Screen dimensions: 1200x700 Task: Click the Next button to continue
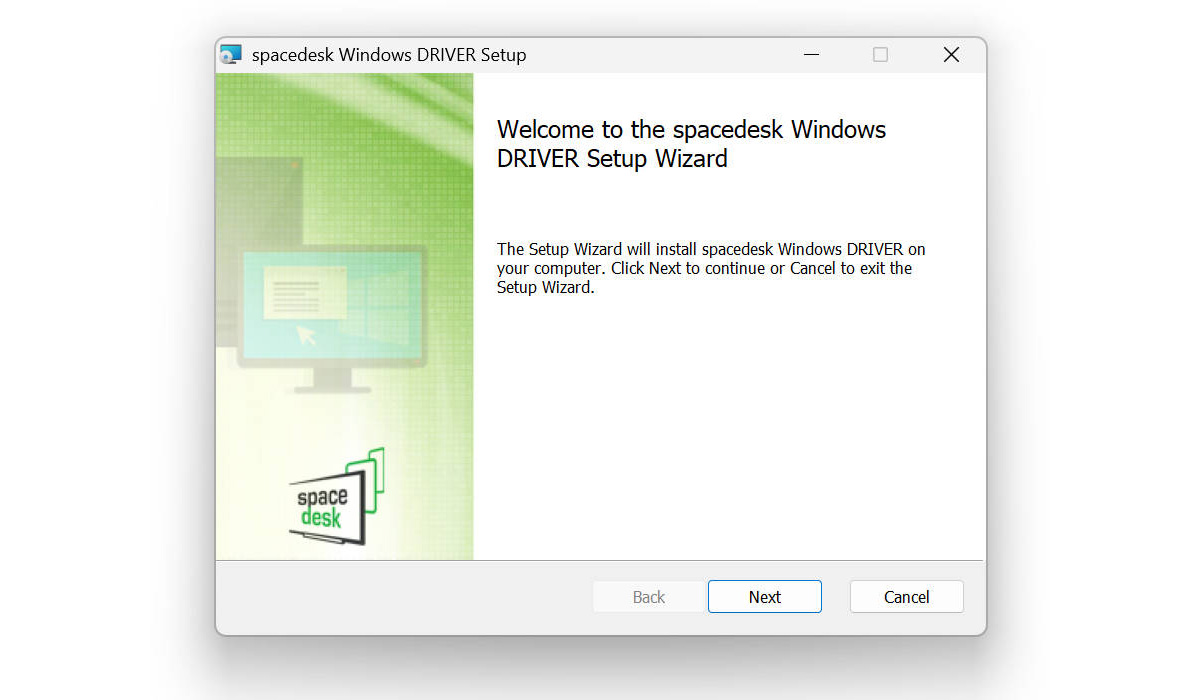click(x=764, y=597)
